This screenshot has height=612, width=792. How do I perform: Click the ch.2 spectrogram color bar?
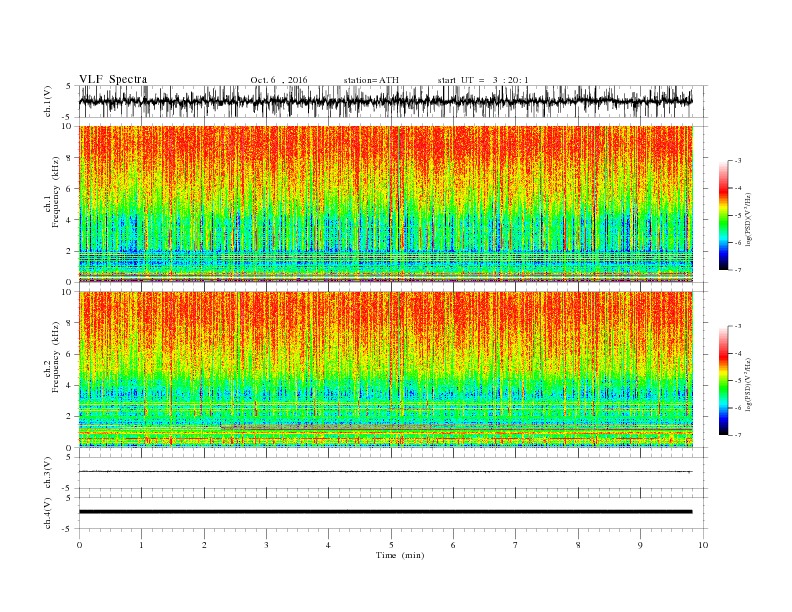(x=723, y=381)
